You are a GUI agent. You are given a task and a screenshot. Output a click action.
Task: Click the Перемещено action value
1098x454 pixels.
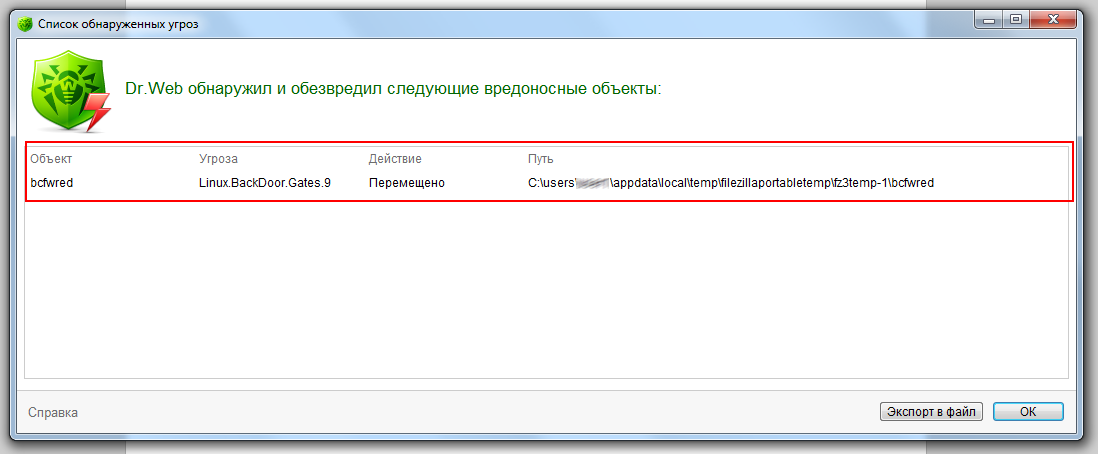[407, 184]
